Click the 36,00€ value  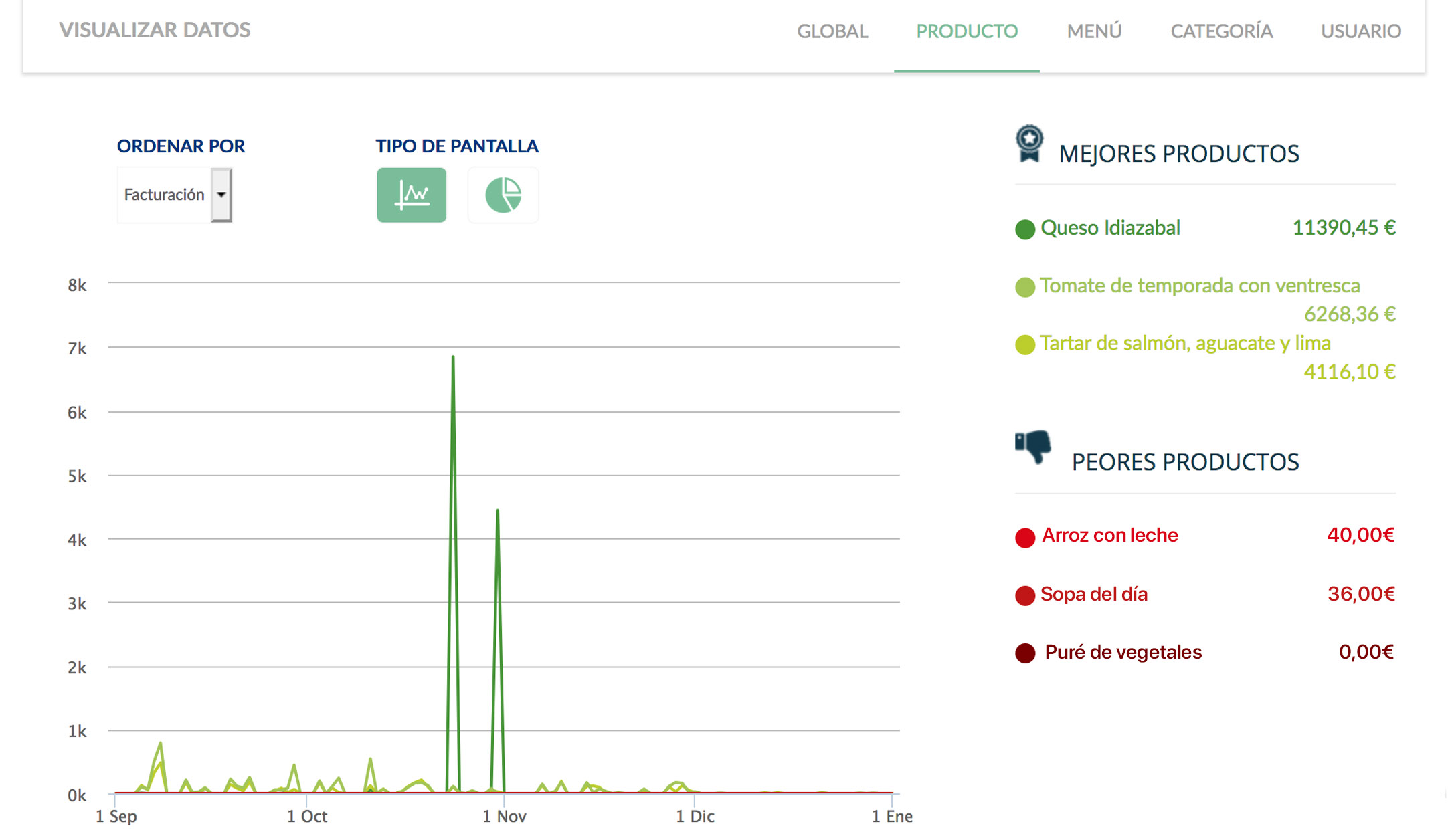1361,594
